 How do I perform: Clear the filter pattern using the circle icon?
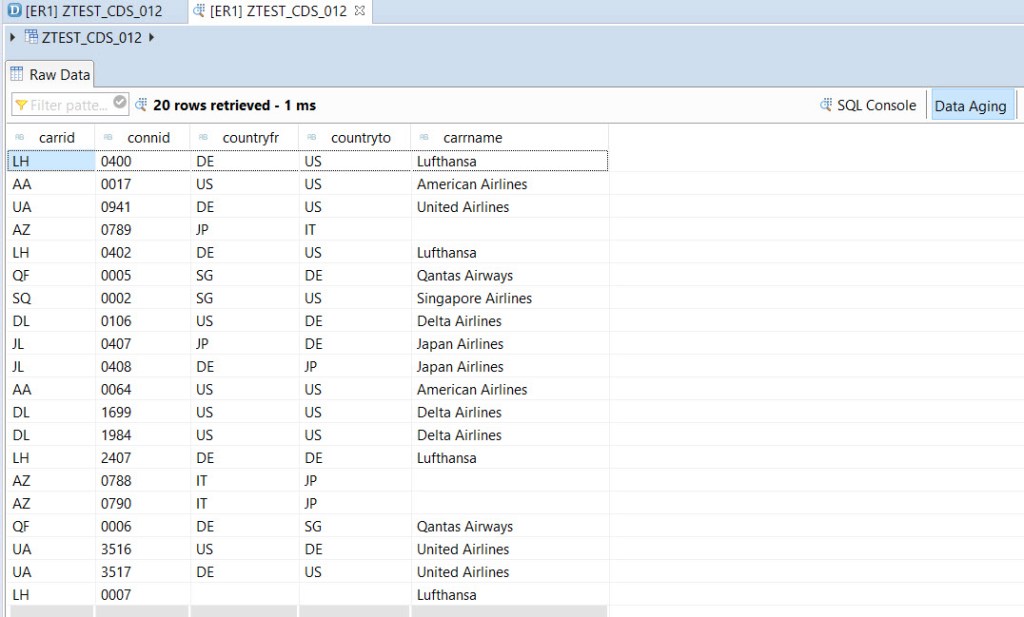coord(119,104)
